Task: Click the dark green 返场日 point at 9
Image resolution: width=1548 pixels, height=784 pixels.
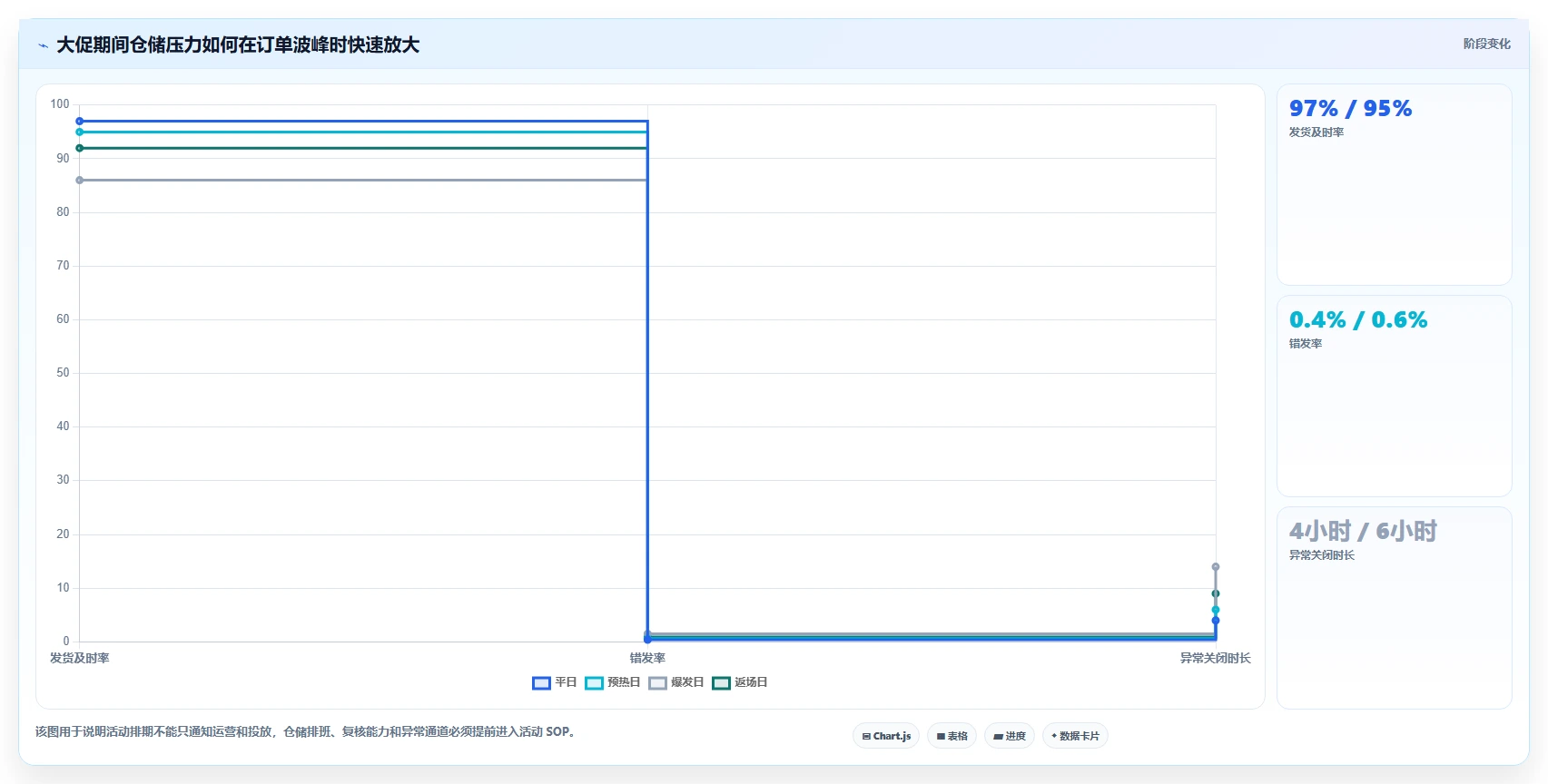Action: tap(1216, 593)
